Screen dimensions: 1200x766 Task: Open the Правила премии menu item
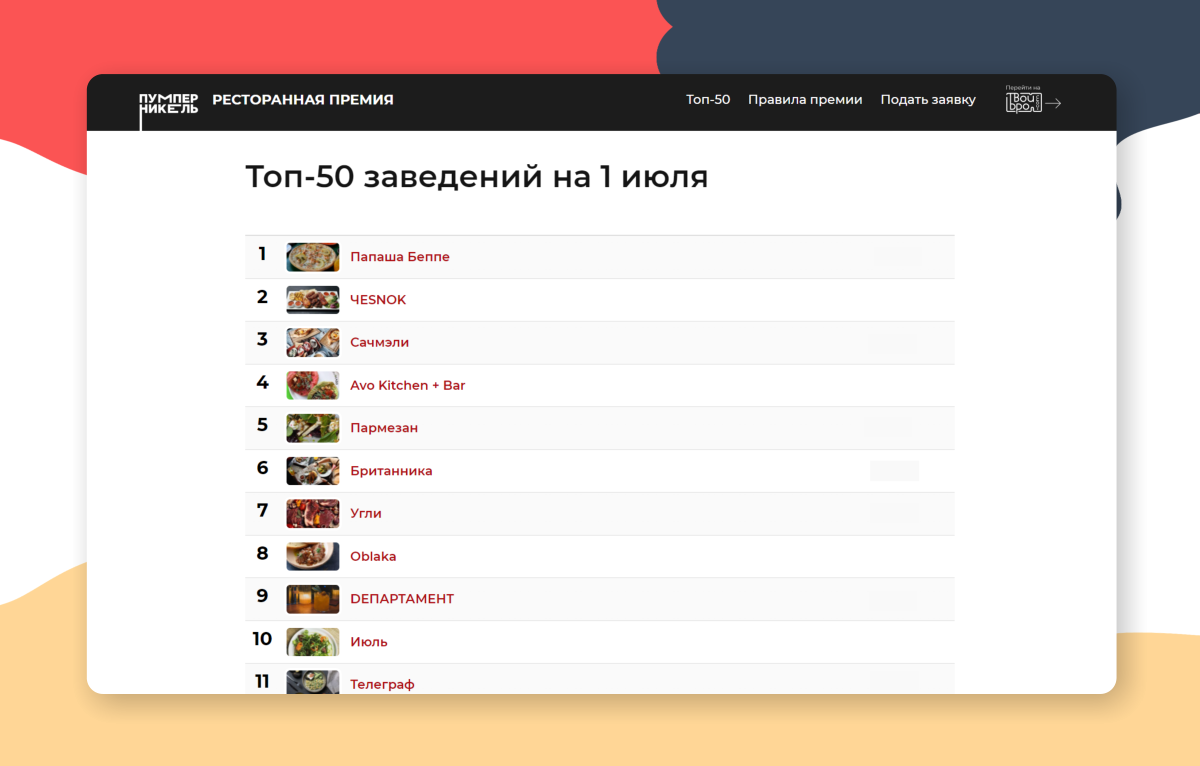805,100
